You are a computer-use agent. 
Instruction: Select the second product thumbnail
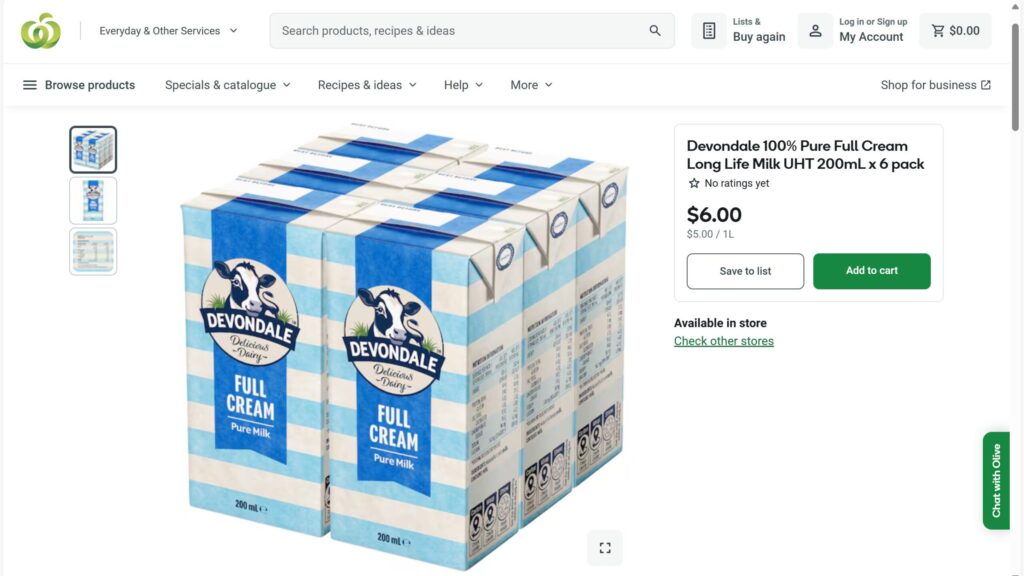click(x=93, y=201)
